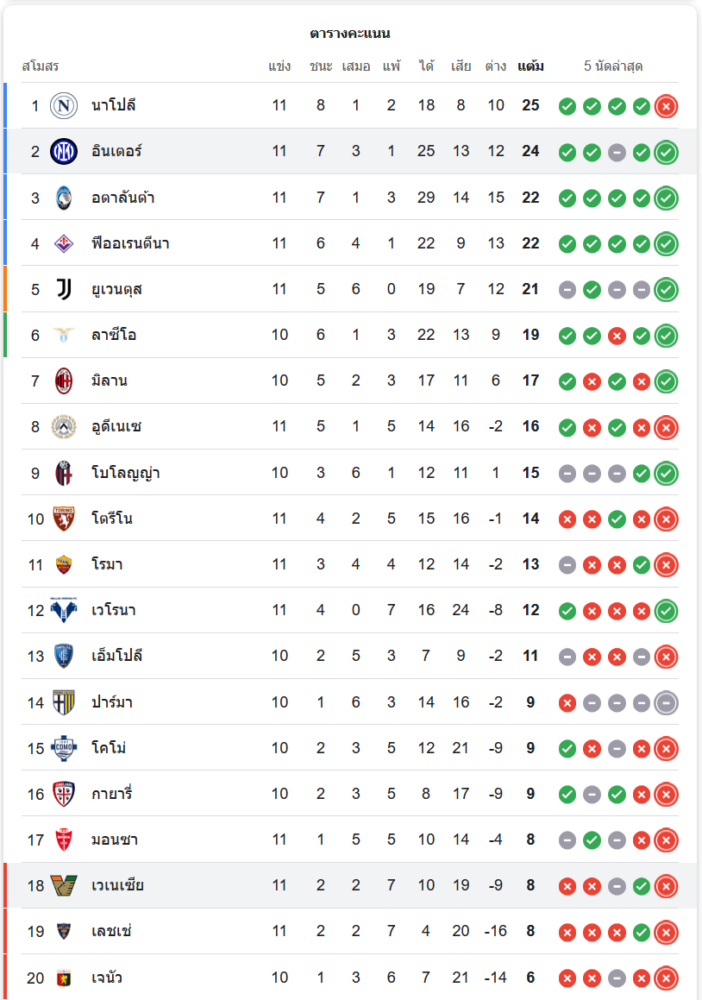Open the โตรีโน team link

(x=112, y=519)
